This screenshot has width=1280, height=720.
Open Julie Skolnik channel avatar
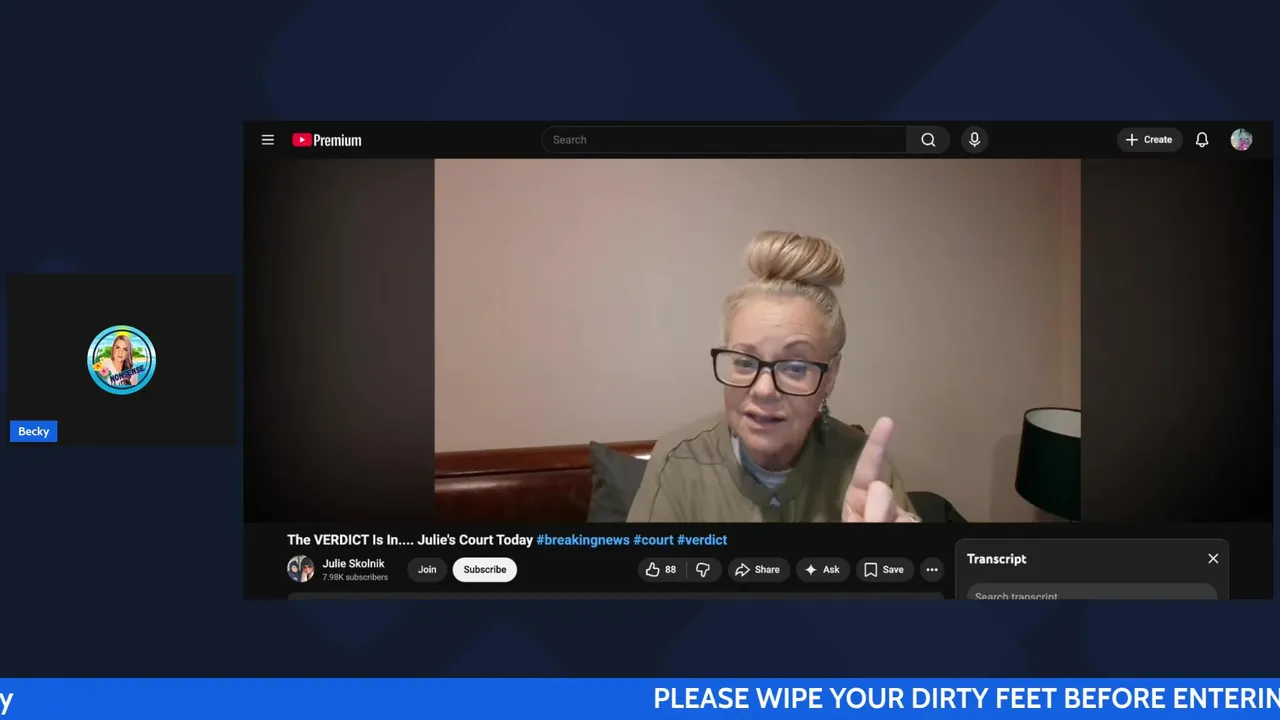point(300,569)
